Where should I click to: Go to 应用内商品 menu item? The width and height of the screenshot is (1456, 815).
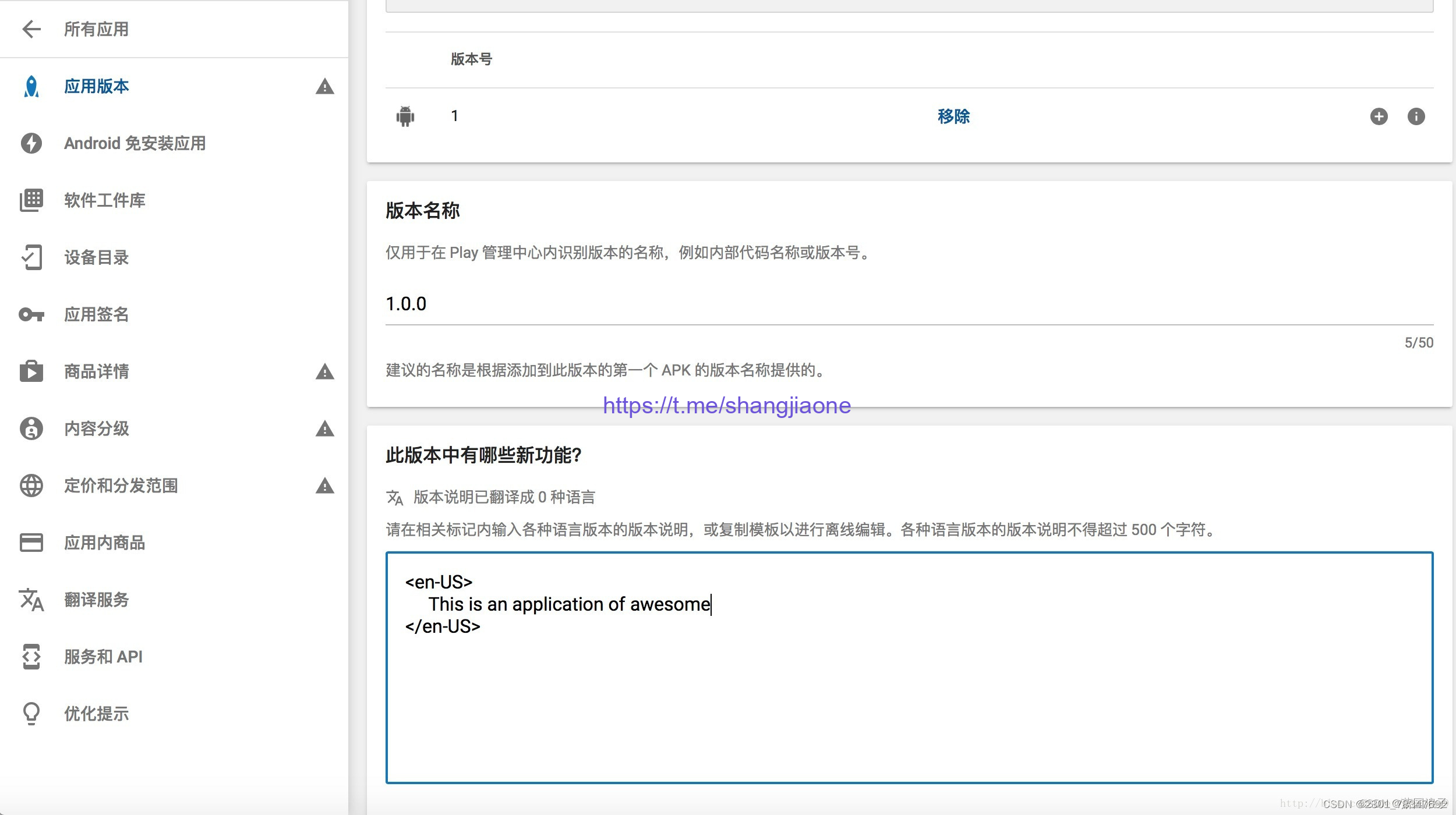coord(104,543)
